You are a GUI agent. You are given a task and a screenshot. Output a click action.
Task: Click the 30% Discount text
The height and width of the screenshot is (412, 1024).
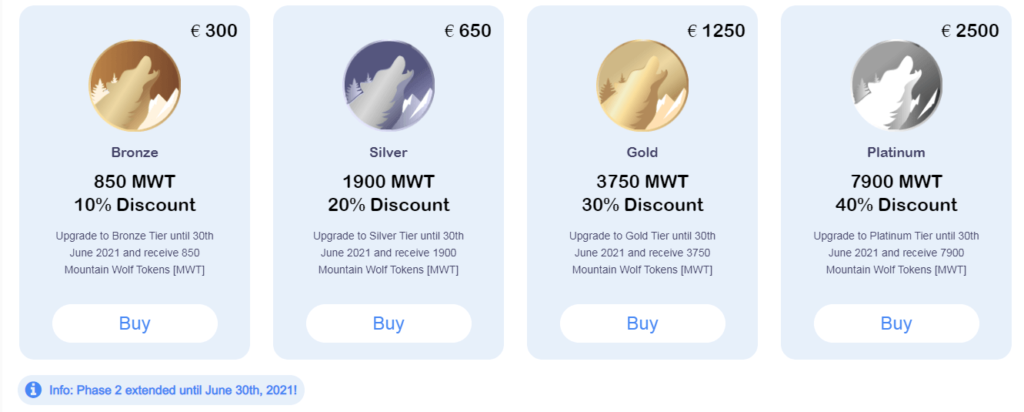tap(643, 205)
